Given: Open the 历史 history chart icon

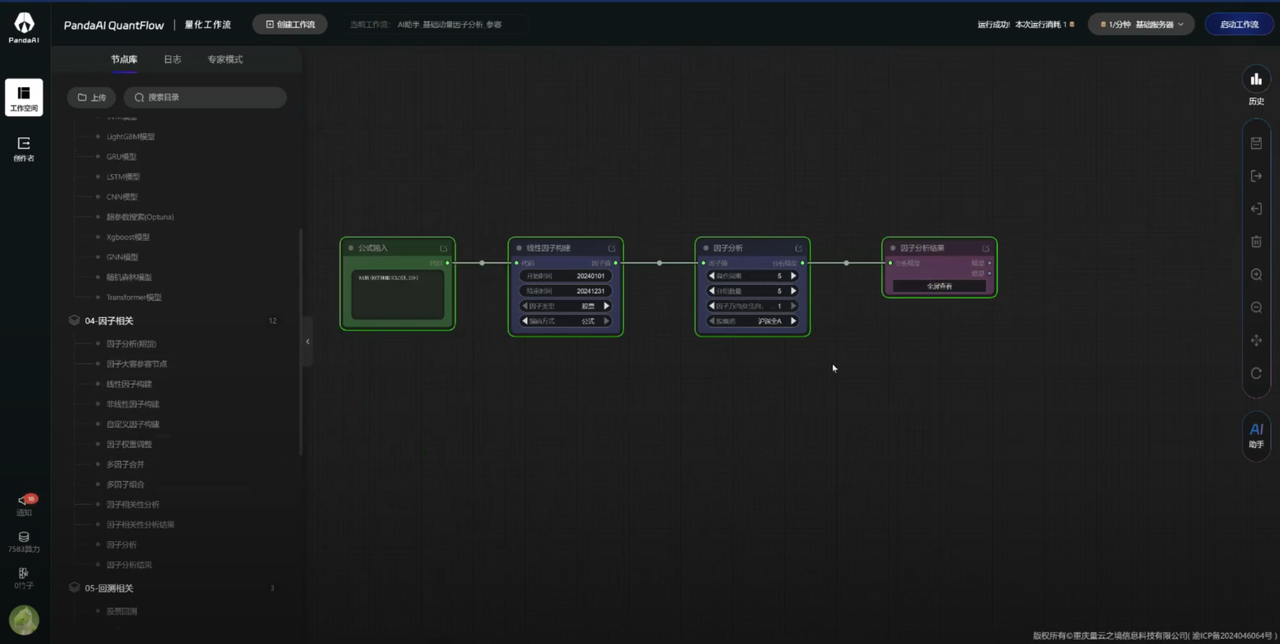Looking at the screenshot, I should tap(1256, 80).
